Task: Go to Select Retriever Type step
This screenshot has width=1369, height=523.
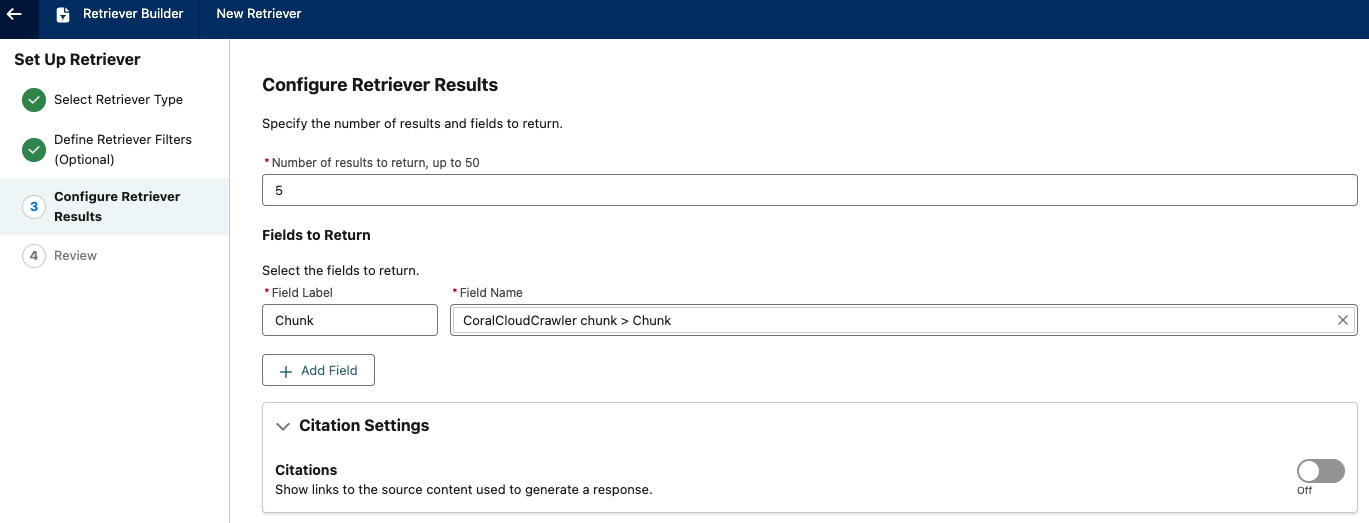Action: (118, 100)
